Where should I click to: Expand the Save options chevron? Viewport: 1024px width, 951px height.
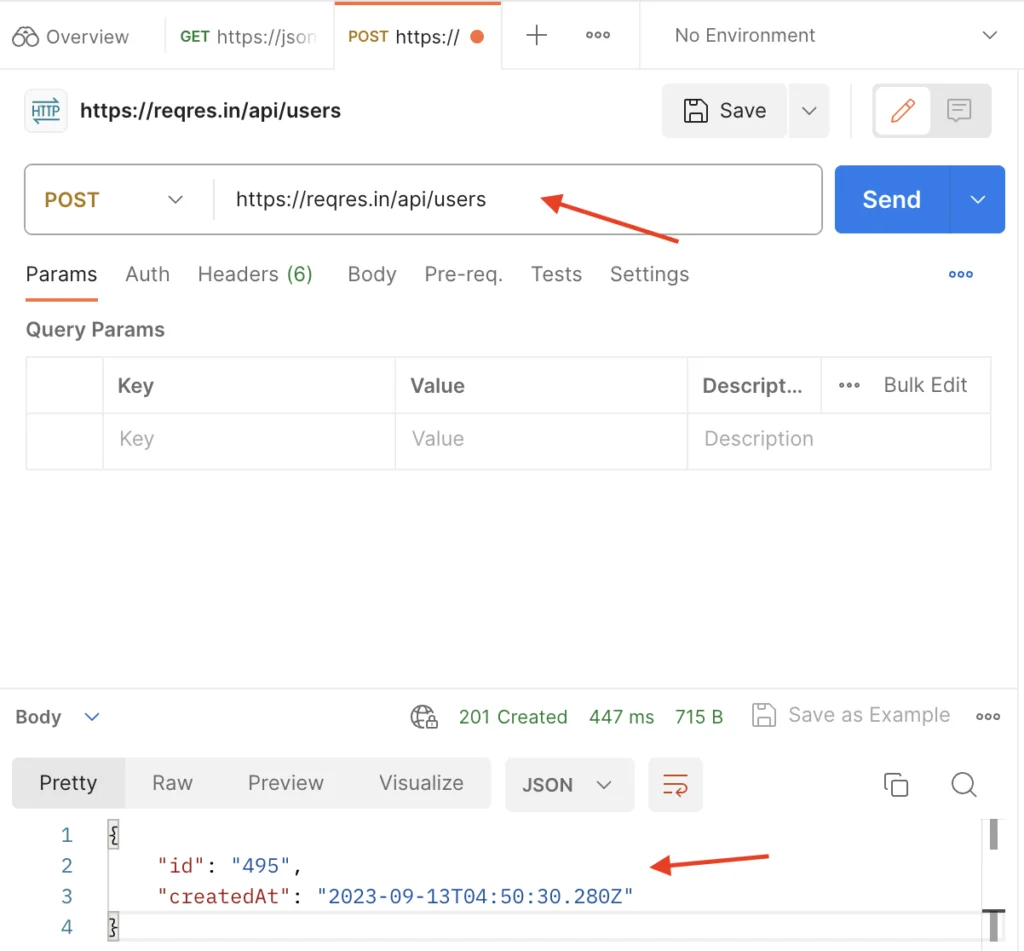click(808, 110)
